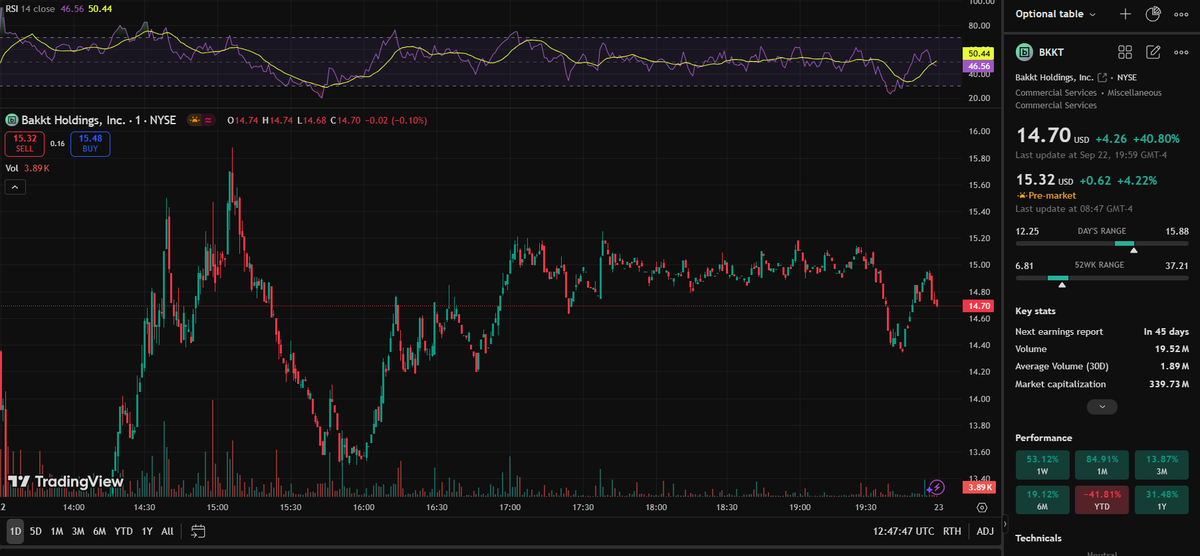Click the BKKT ticker name in details panel
Viewport: 1200px width, 556px height.
(1052, 52)
